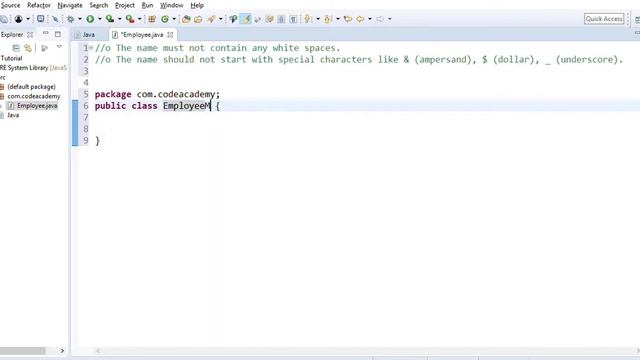Expand the Next Annotation dropdown arrow
The image size is (640, 360).
click(x=318, y=19)
